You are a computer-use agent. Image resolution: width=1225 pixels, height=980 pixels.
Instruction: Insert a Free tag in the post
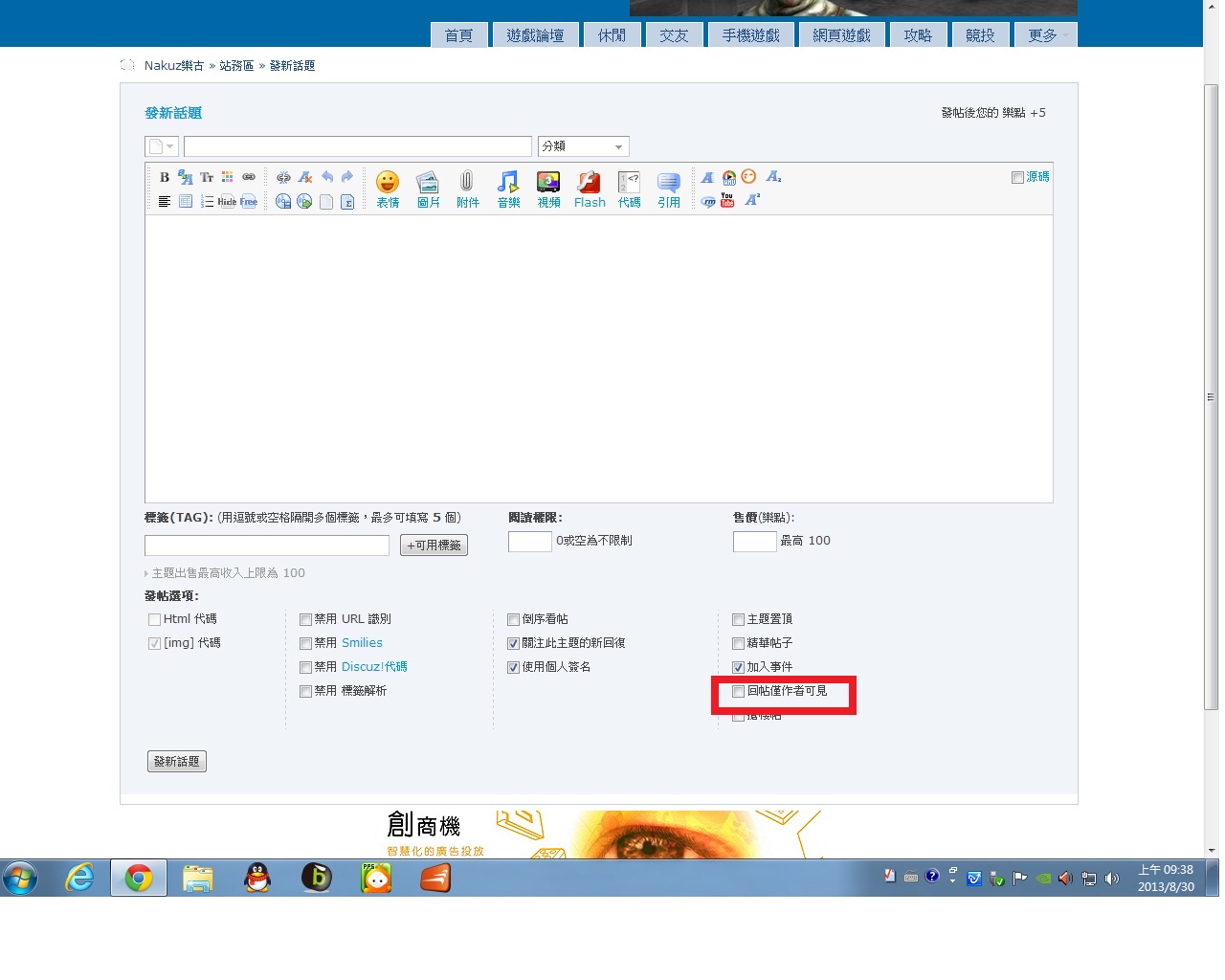coord(249,201)
